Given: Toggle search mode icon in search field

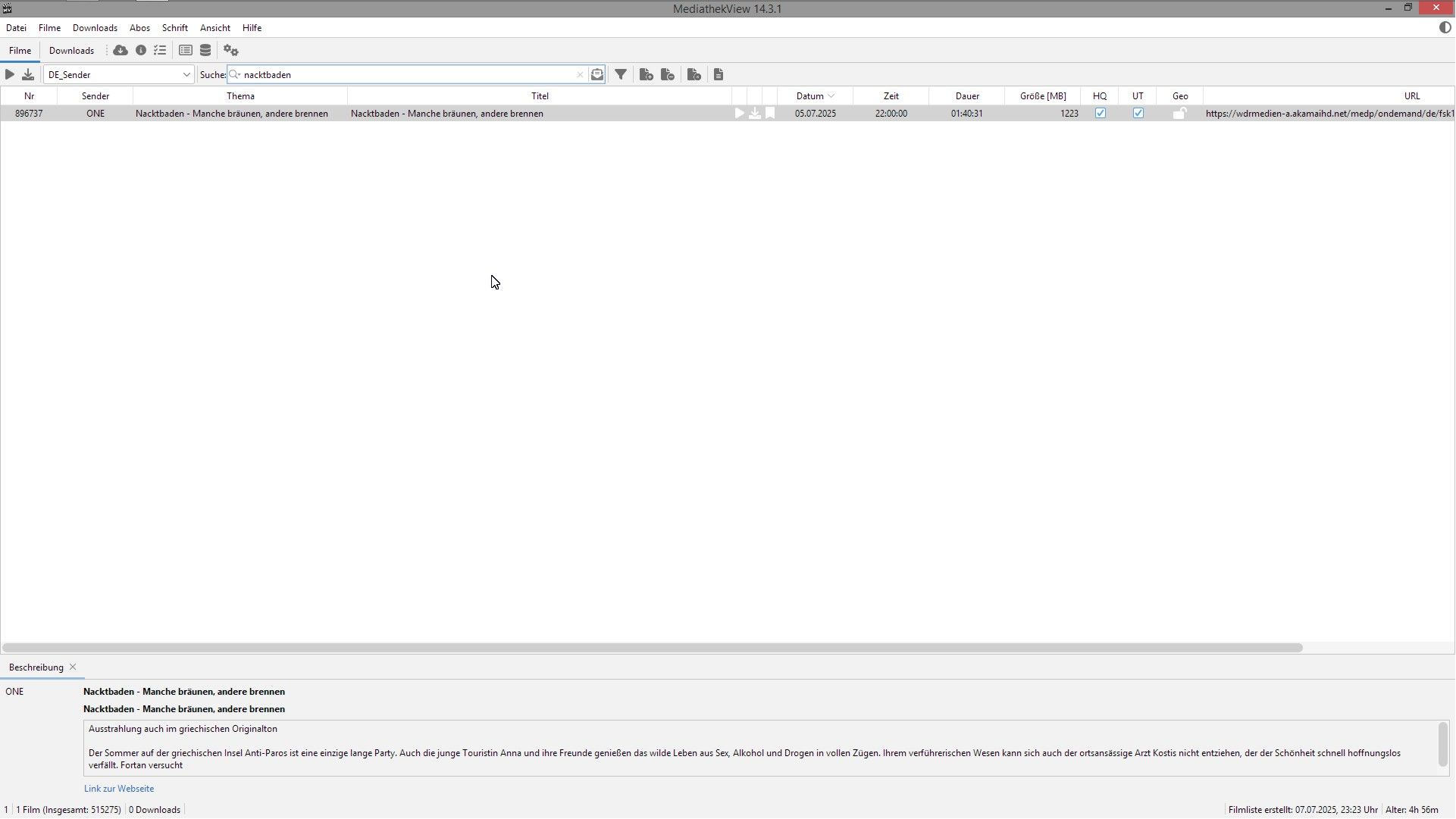Looking at the screenshot, I should 597,74.
